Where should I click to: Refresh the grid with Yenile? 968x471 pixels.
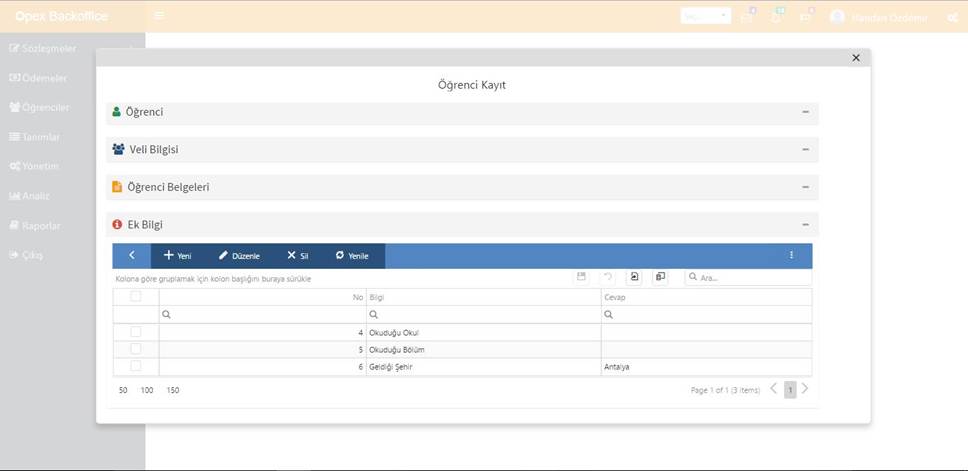point(352,256)
